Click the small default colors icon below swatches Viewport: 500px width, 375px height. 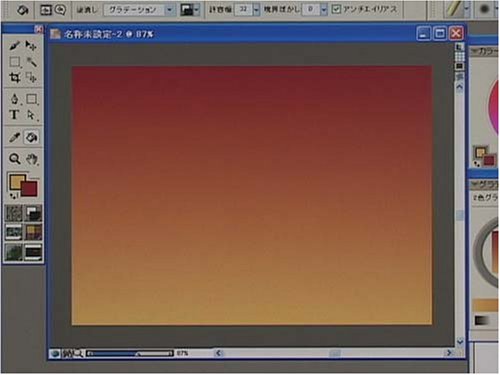[x=14, y=196]
